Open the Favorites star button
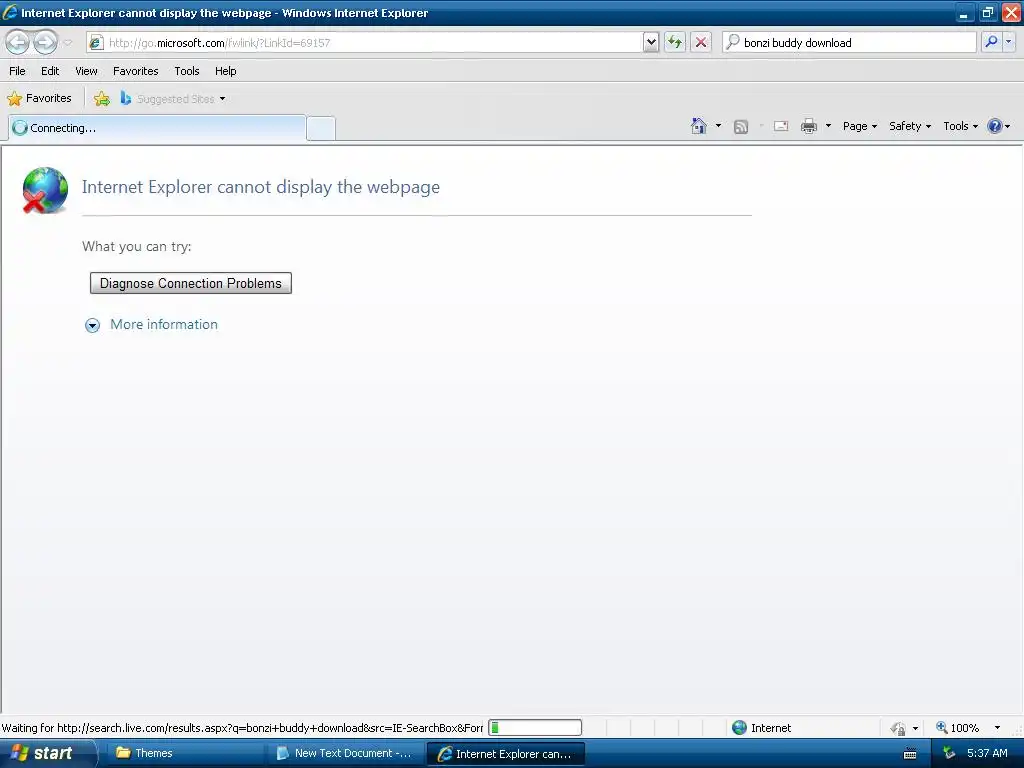Viewport: 1024px width, 768px height. point(39,99)
